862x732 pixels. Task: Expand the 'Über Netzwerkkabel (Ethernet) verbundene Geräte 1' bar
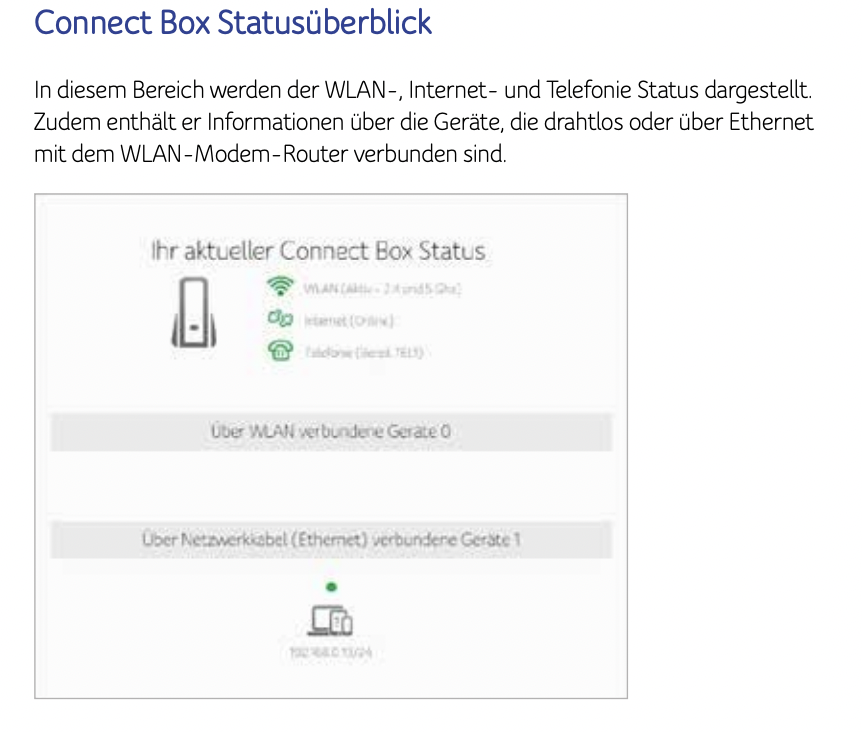[x=331, y=540]
